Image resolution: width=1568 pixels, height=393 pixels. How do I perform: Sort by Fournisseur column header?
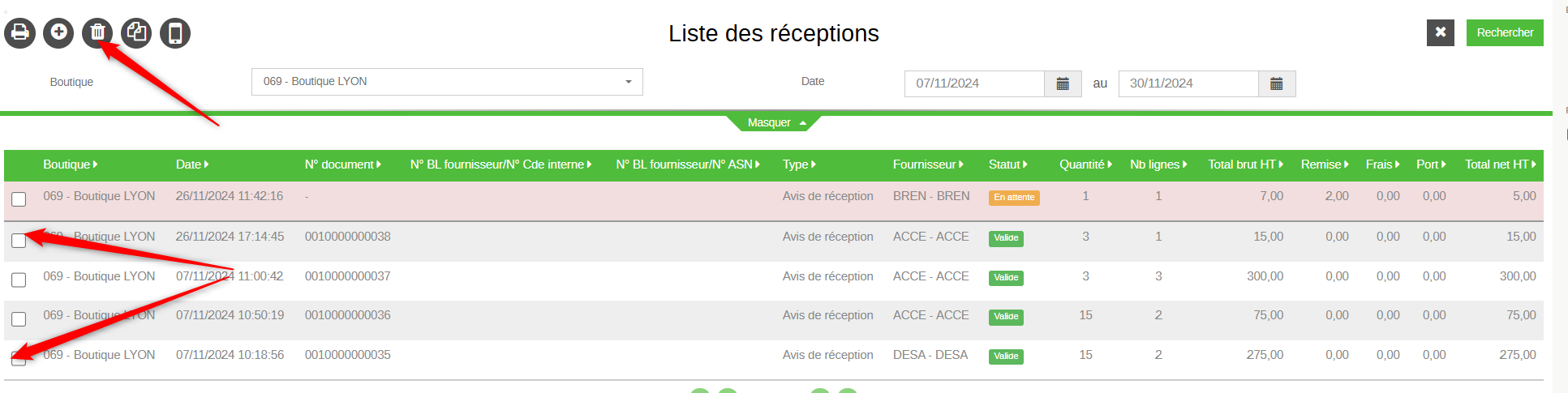(928, 164)
